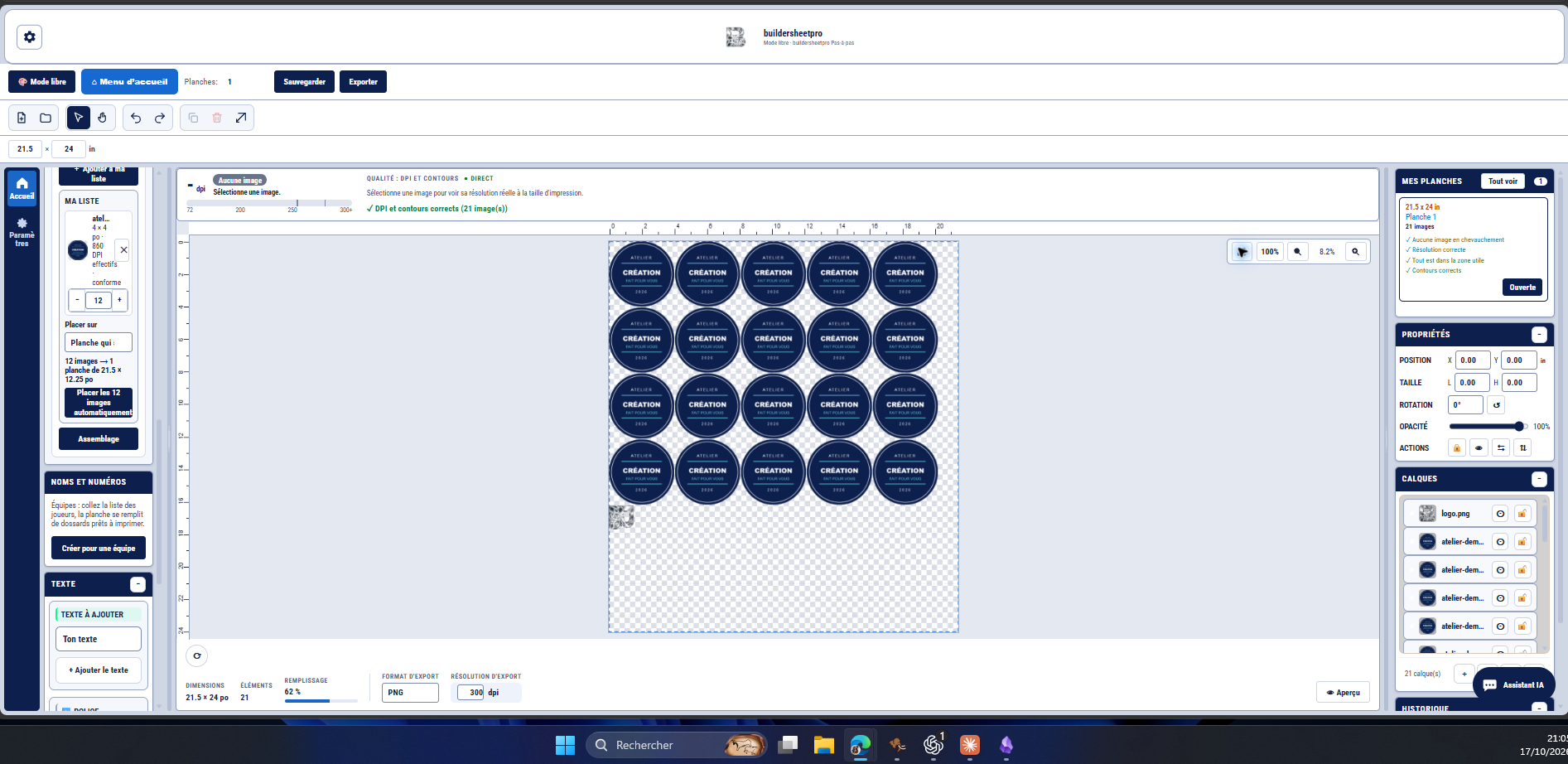1568x764 pixels.
Task: Redo the last action
Action: [x=160, y=118]
